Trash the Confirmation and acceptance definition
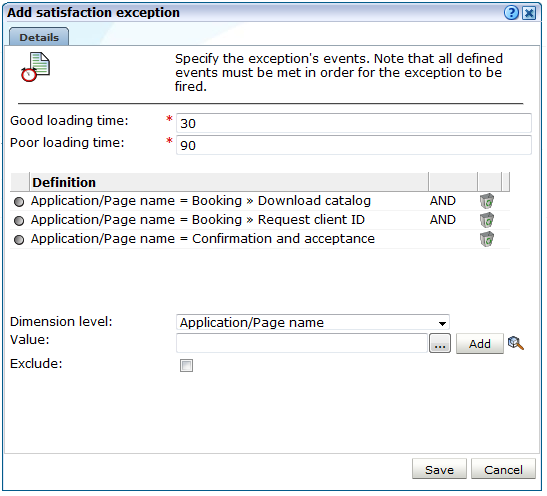 point(487,239)
